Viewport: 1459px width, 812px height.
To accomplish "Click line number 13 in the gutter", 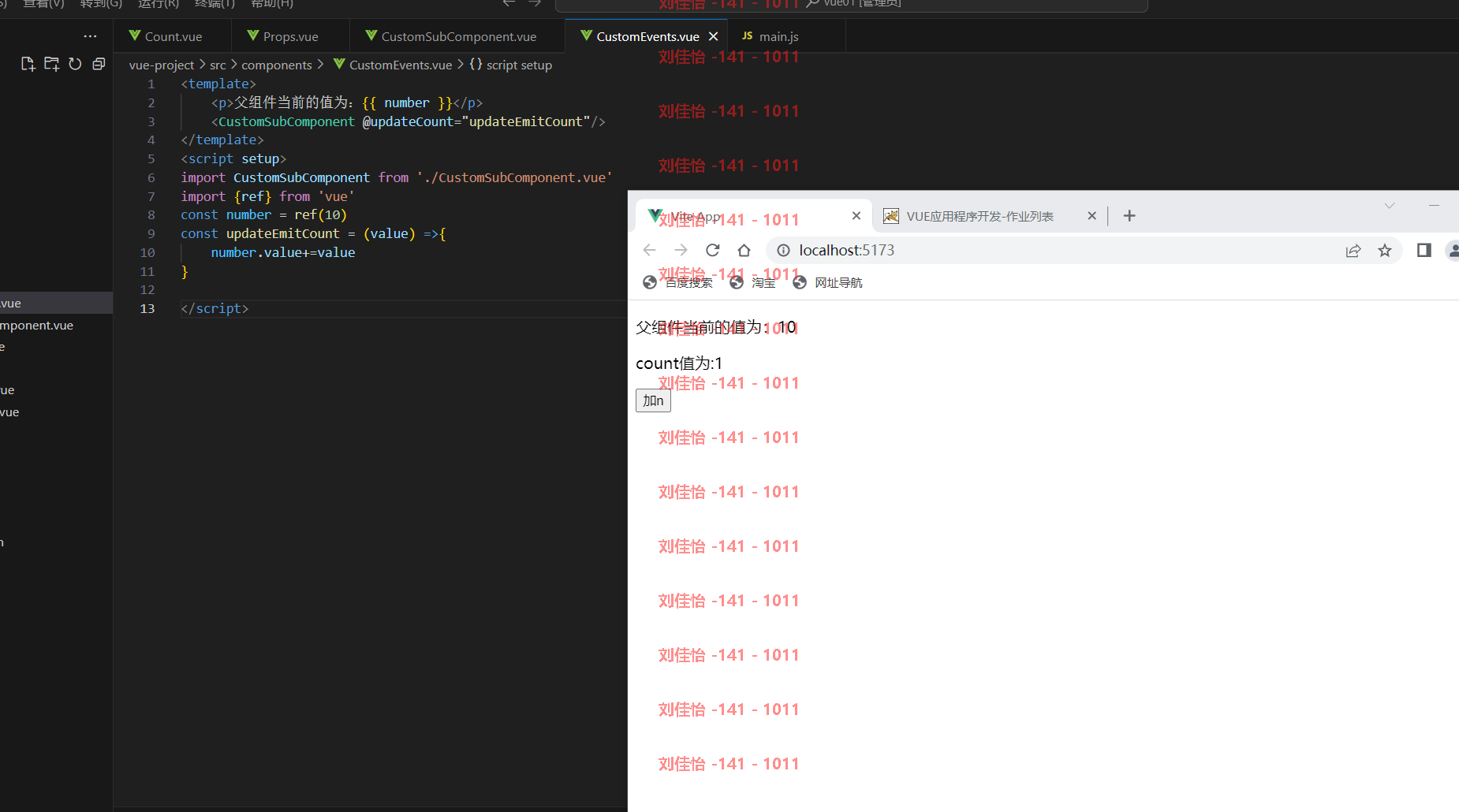I will pos(147,308).
